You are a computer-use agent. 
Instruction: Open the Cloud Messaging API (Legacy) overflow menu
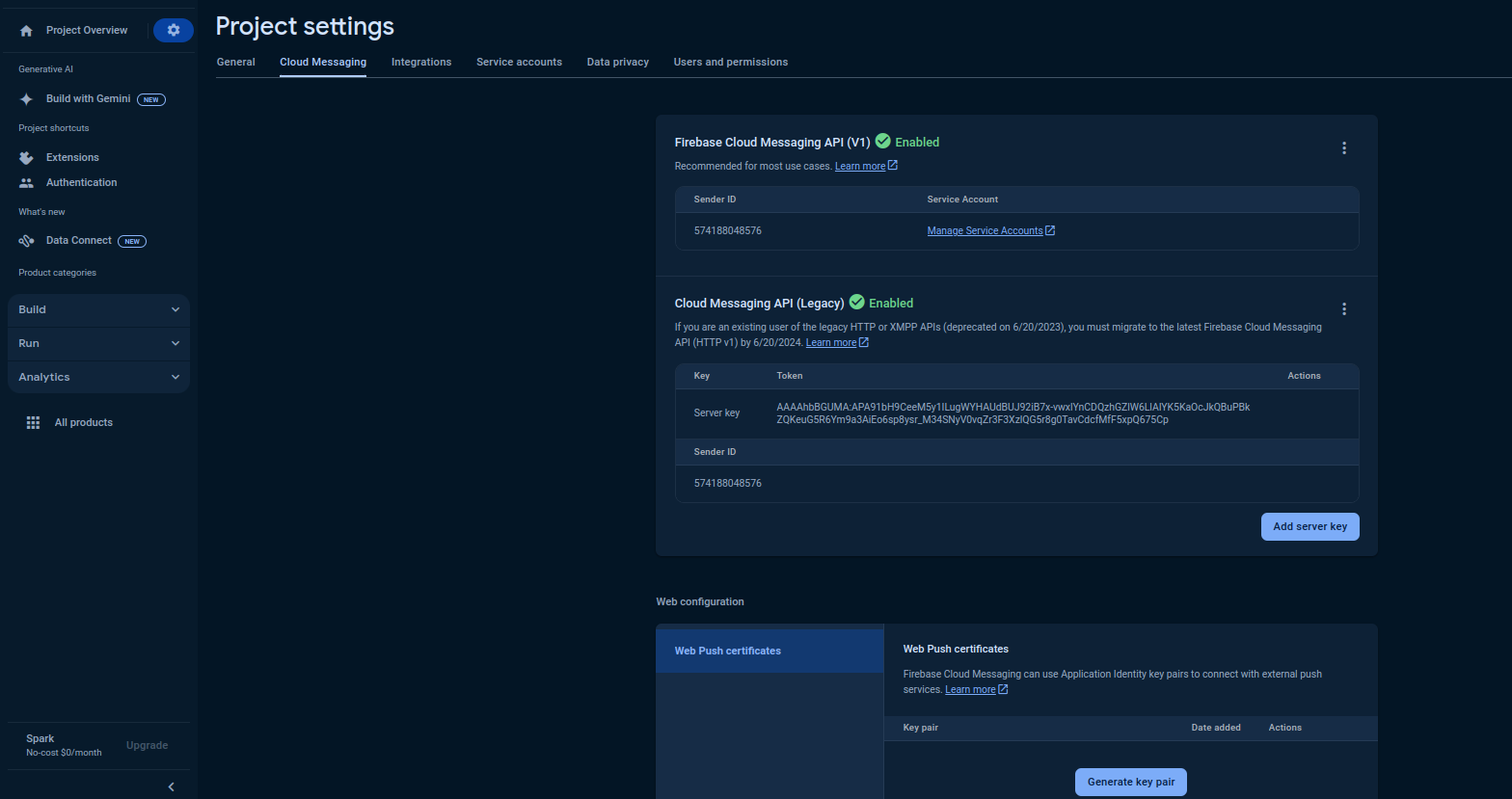tap(1344, 309)
